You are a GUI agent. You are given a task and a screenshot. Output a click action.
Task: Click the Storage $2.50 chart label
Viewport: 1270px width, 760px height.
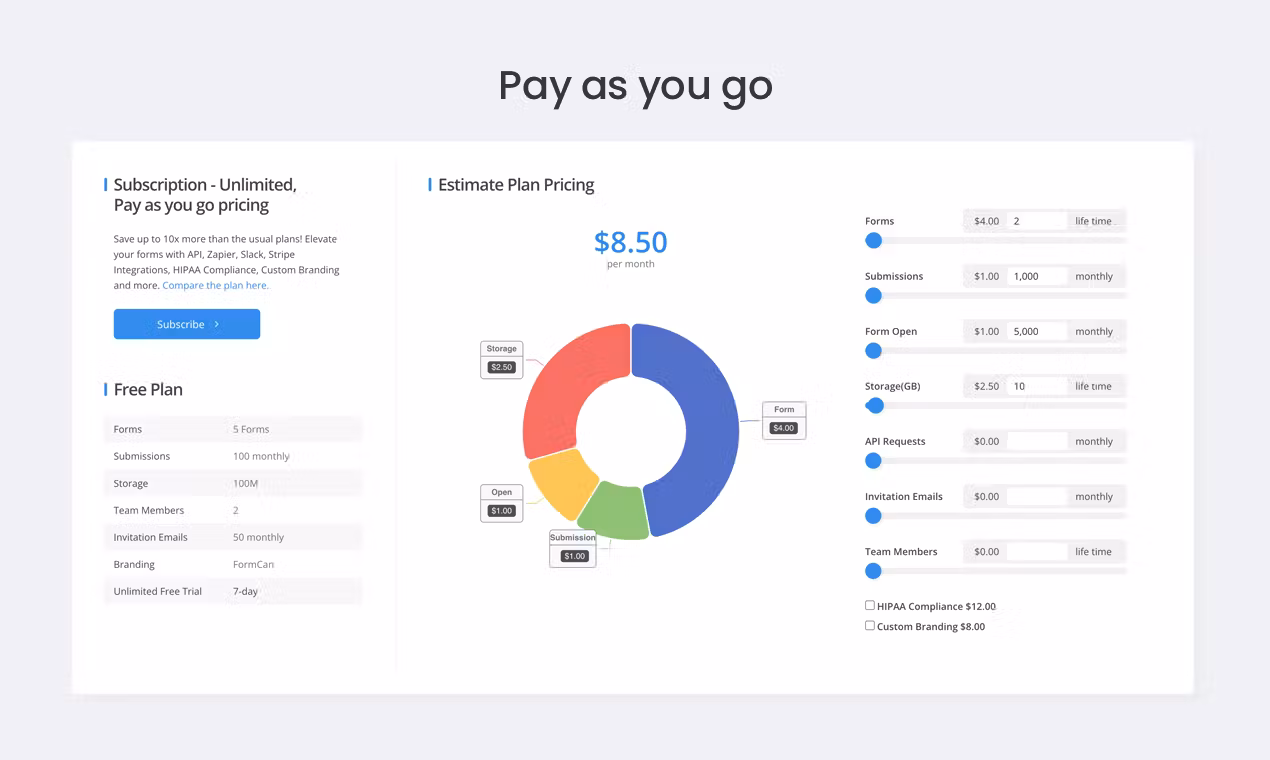click(x=502, y=359)
